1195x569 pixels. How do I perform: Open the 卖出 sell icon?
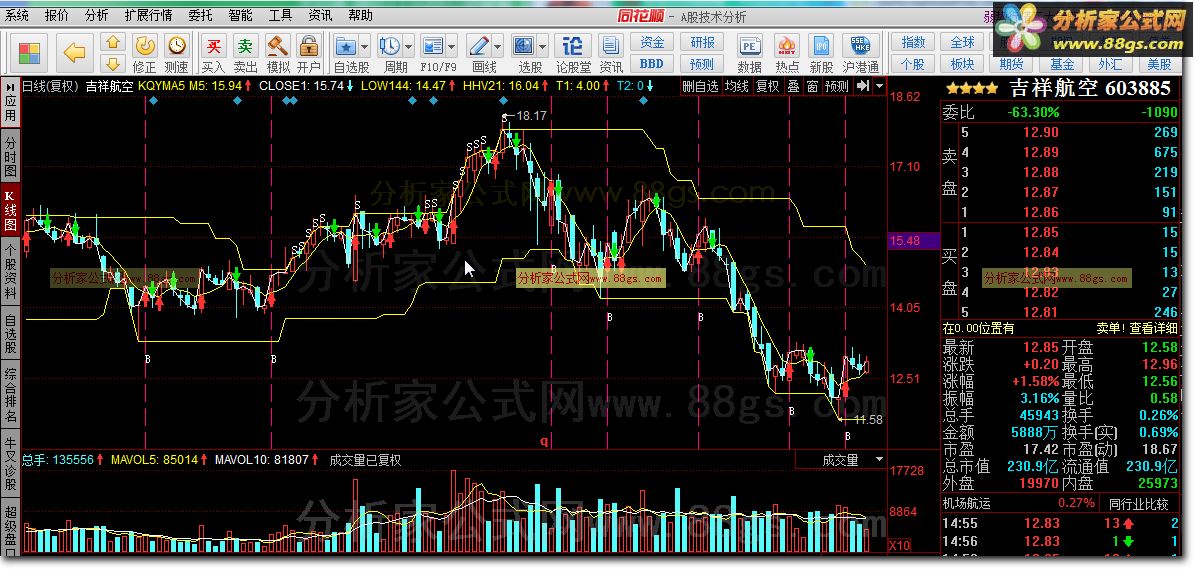[x=245, y=45]
